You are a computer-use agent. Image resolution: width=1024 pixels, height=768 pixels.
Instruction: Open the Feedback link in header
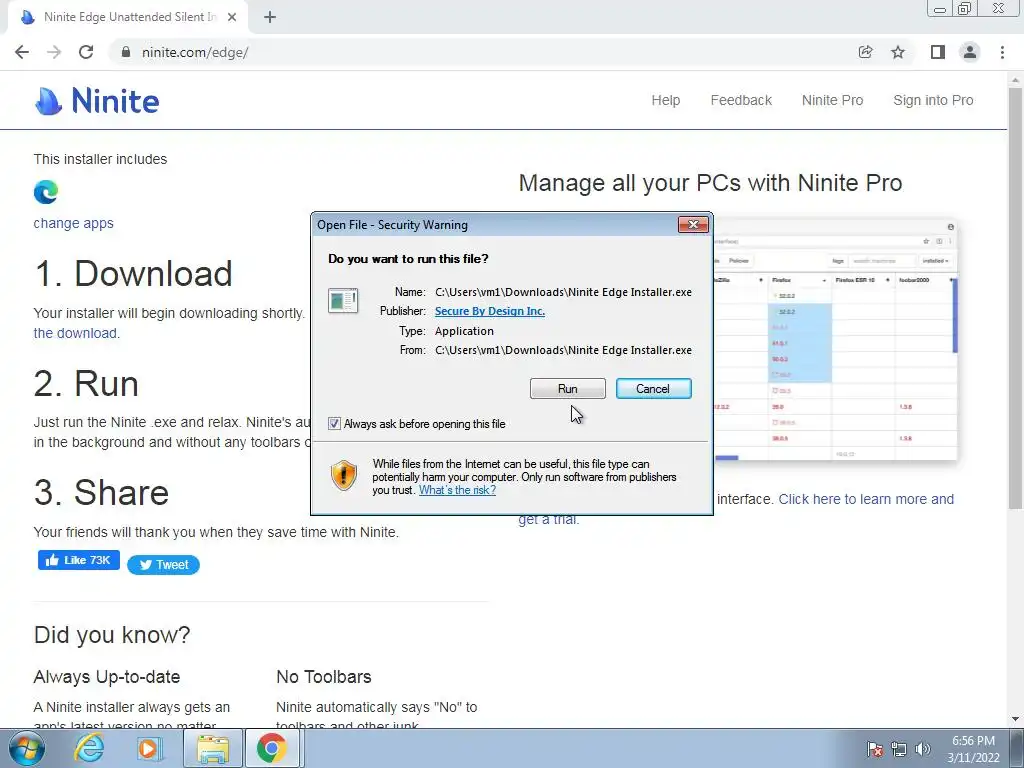click(741, 100)
